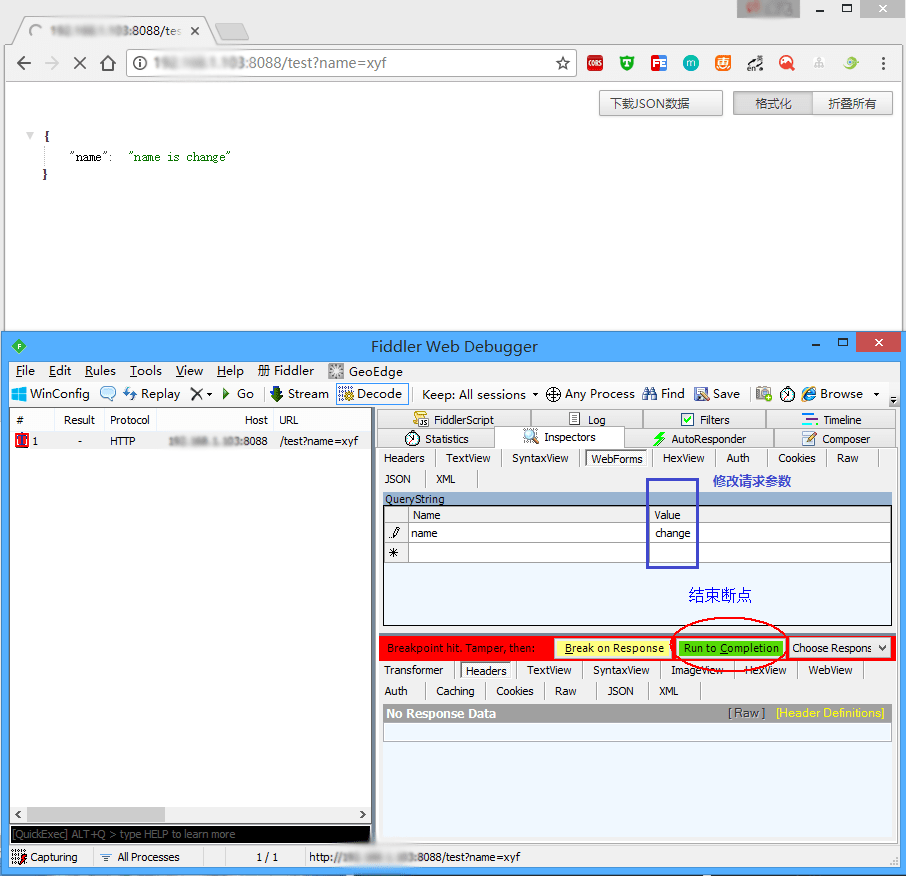Replay the selected session
906x876 pixels.
tap(151, 394)
